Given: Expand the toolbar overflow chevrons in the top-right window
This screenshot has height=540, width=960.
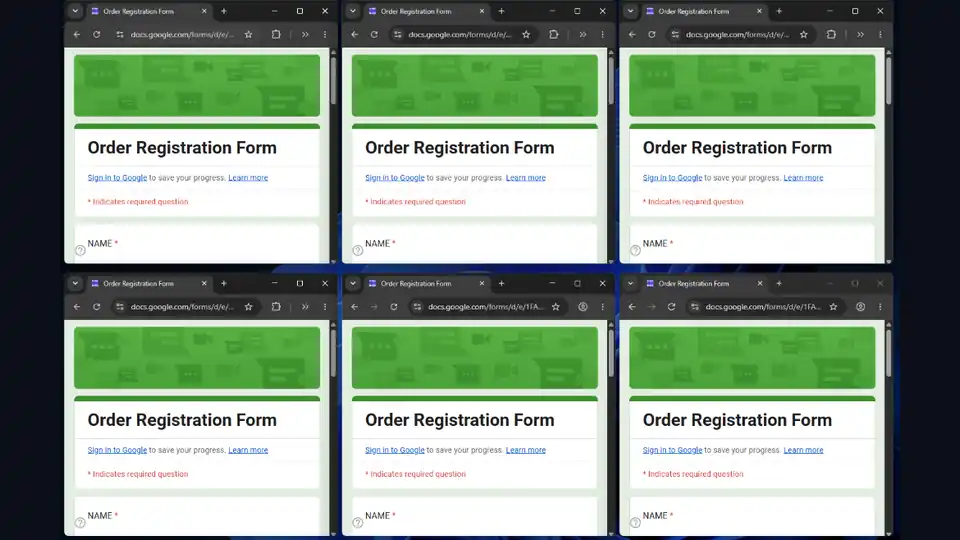Looking at the screenshot, I should point(860,35).
